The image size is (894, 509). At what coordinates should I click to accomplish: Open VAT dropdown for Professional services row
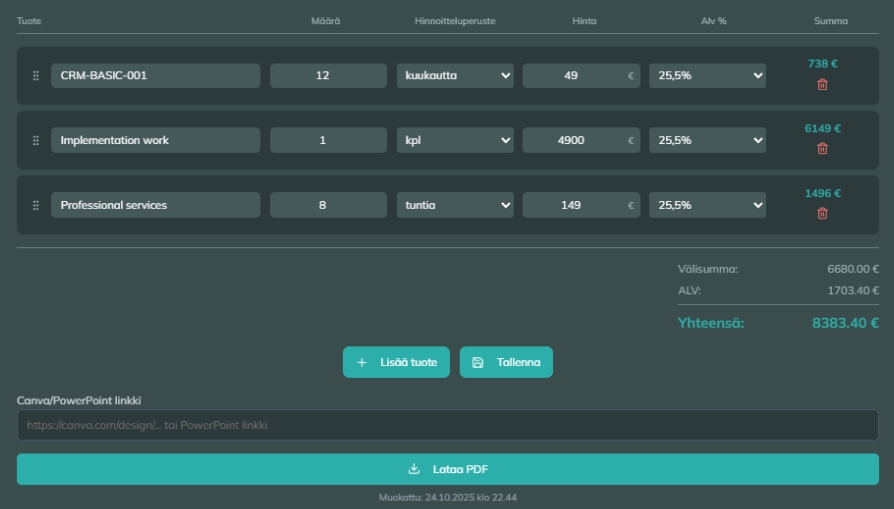pos(707,205)
